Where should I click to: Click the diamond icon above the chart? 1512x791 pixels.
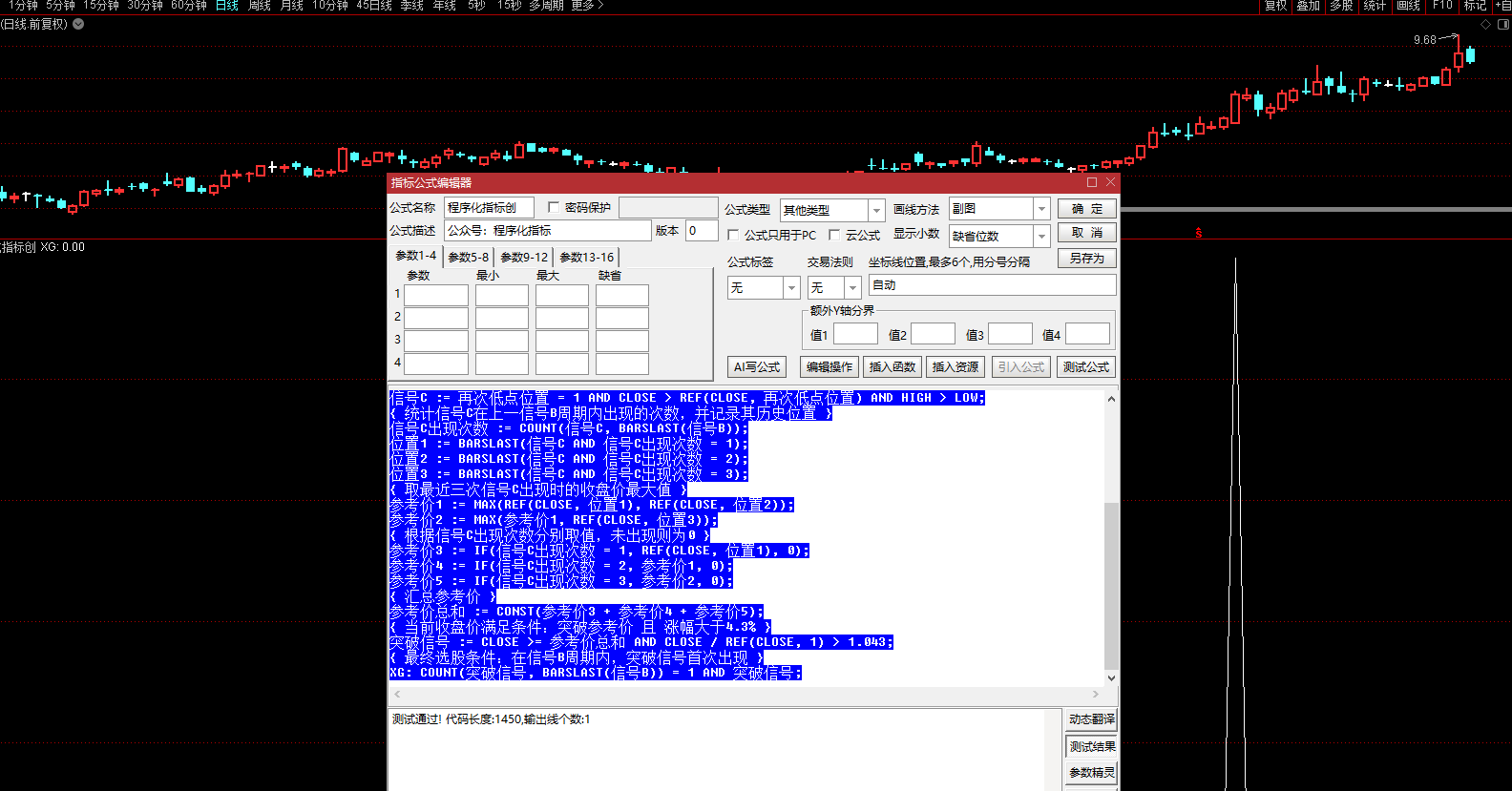coord(1485,25)
